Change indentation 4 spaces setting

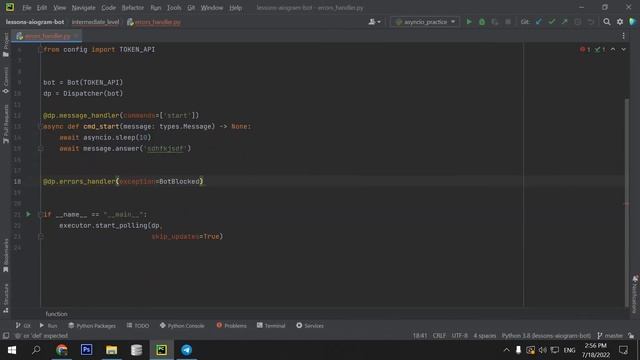(x=484, y=336)
